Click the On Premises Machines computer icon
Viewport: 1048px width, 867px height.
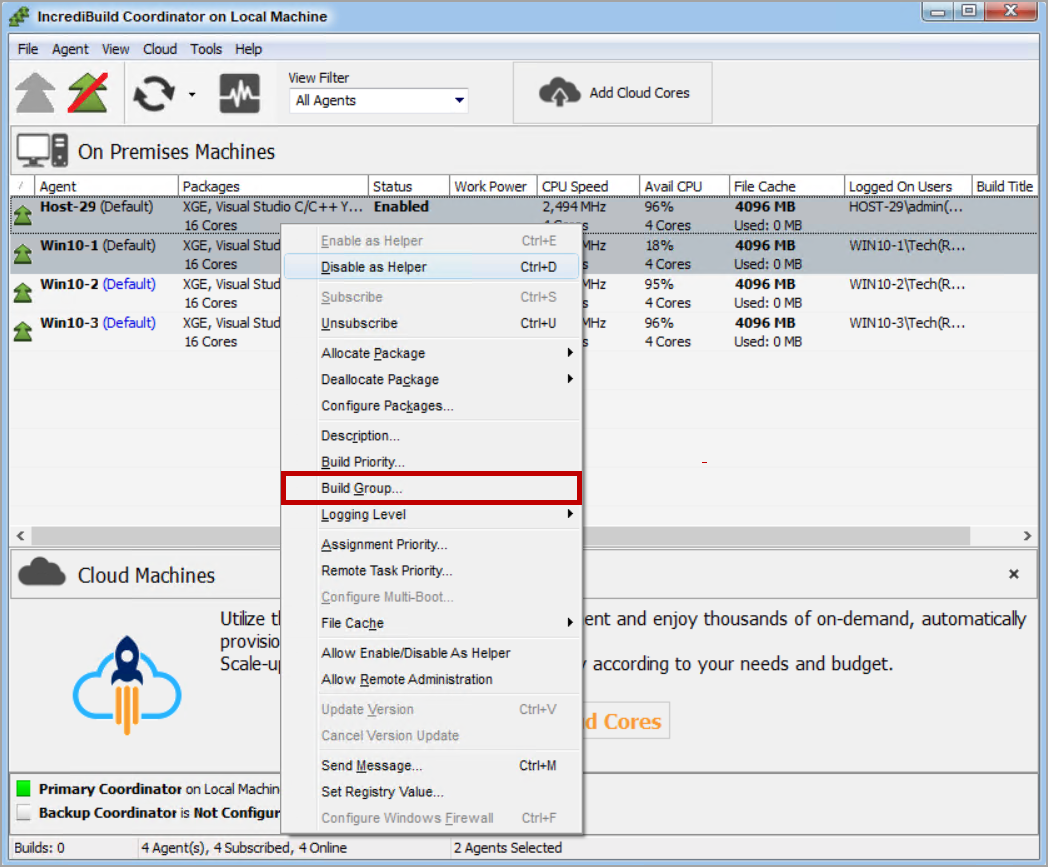pyautogui.click(x=42, y=152)
